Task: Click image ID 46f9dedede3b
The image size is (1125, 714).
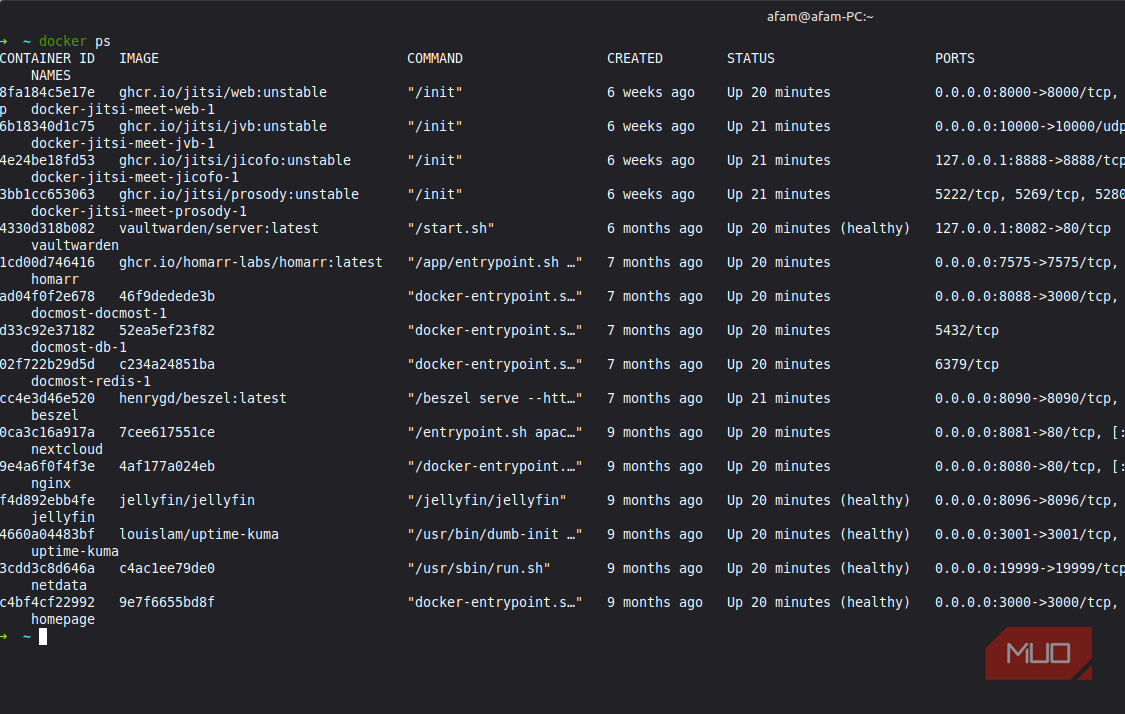Action: point(166,296)
